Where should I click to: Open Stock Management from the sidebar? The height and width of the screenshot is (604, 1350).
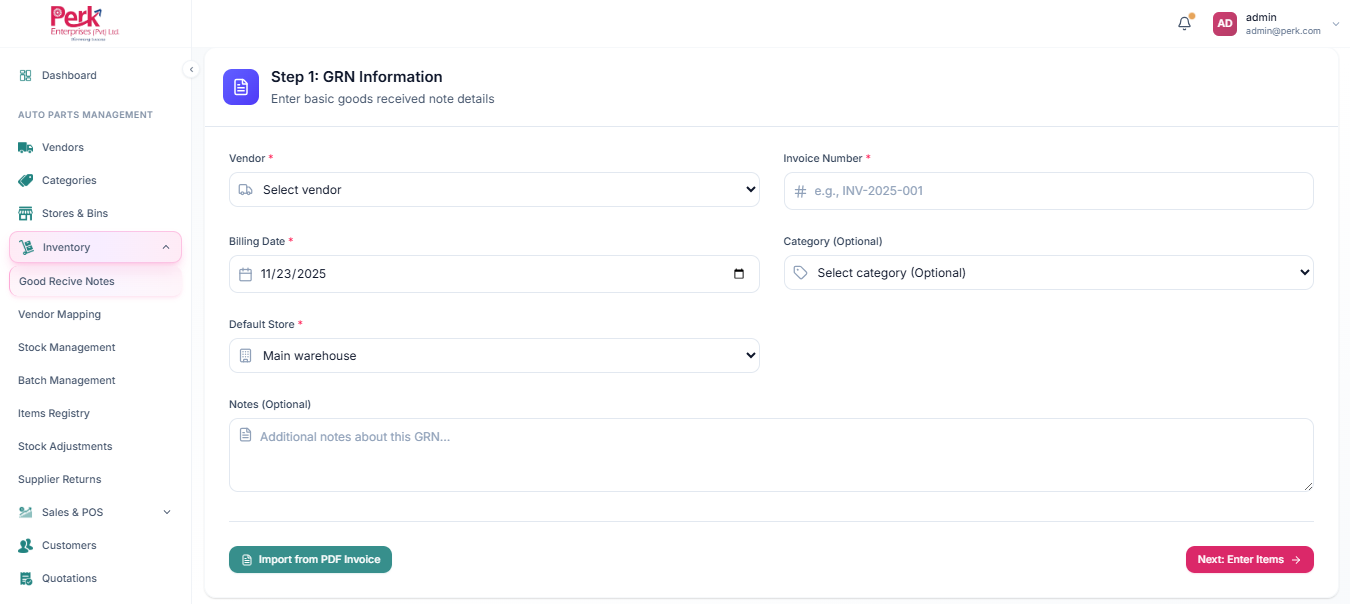coord(67,348)
